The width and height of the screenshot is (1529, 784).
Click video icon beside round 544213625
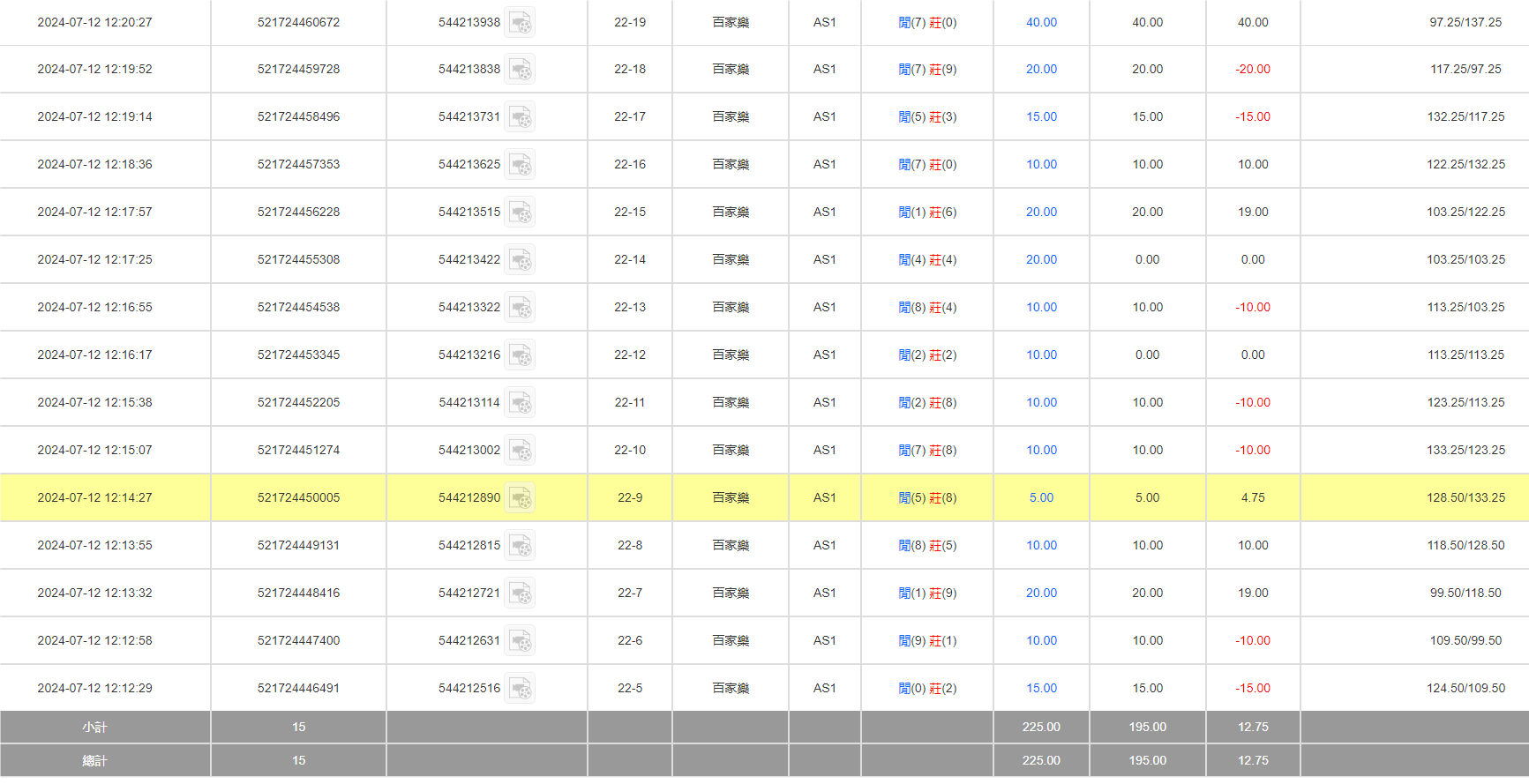[520, 165]
